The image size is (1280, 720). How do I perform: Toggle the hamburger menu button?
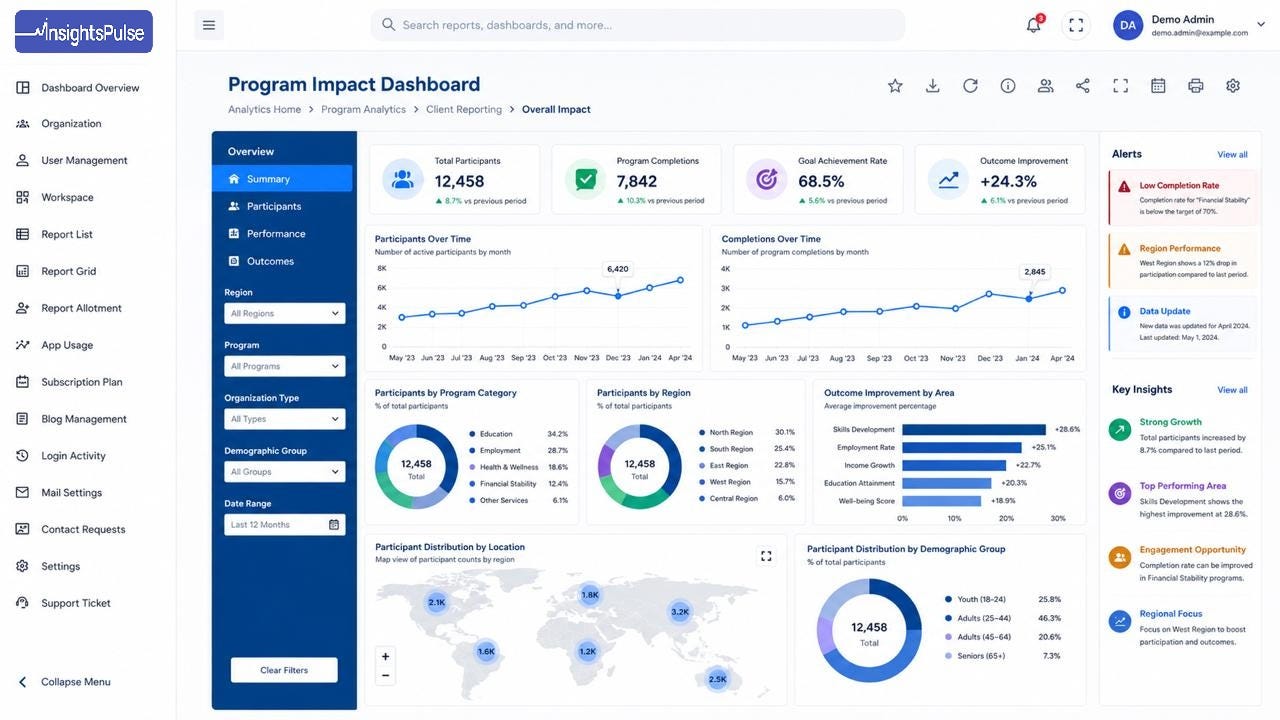pyautogui.click(x=209, y=25)
